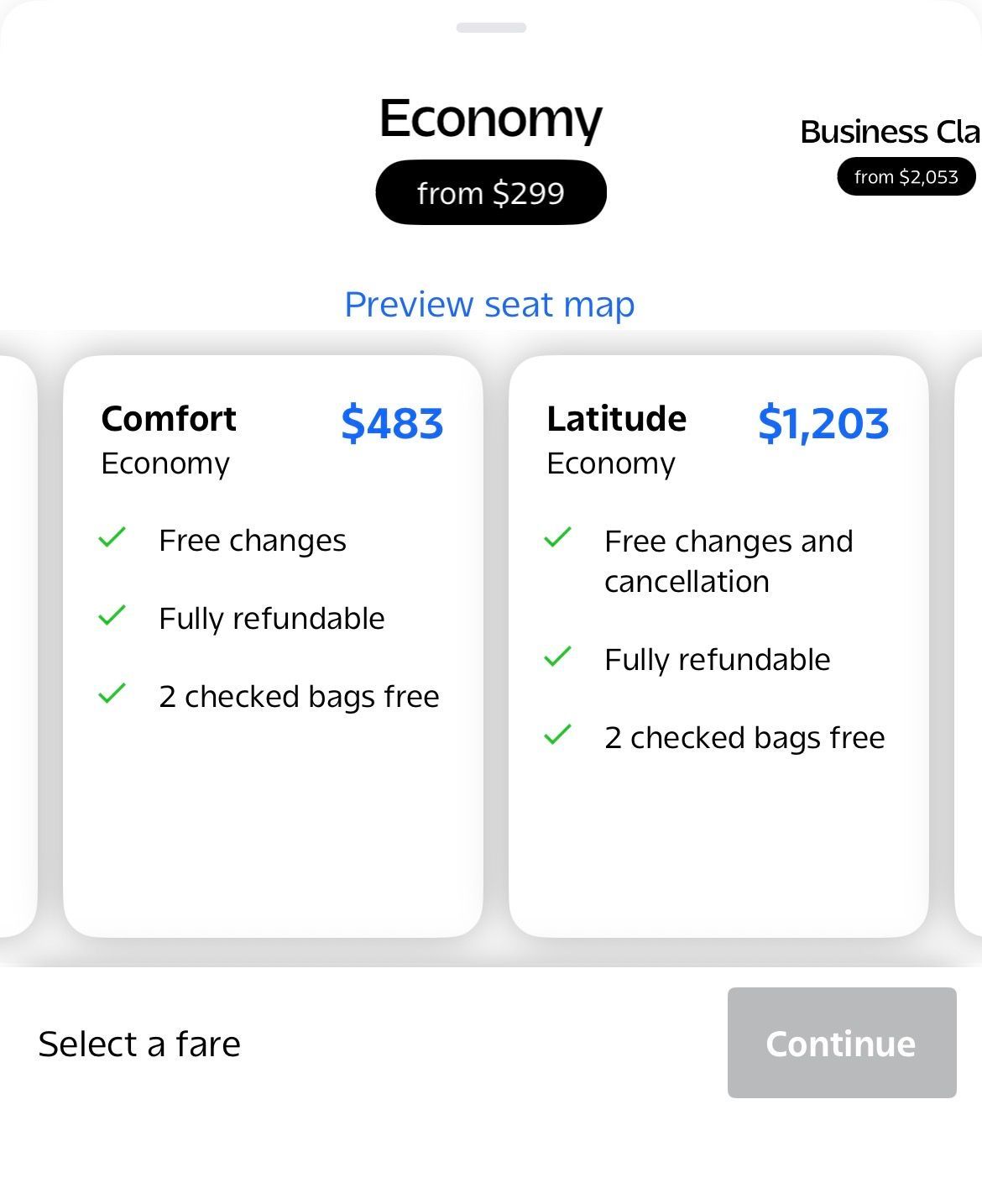The width and height of the screenshot is (982, 1204).
Task: Select the $1,203 Latitude price
Action: click(x=823, y=423)
